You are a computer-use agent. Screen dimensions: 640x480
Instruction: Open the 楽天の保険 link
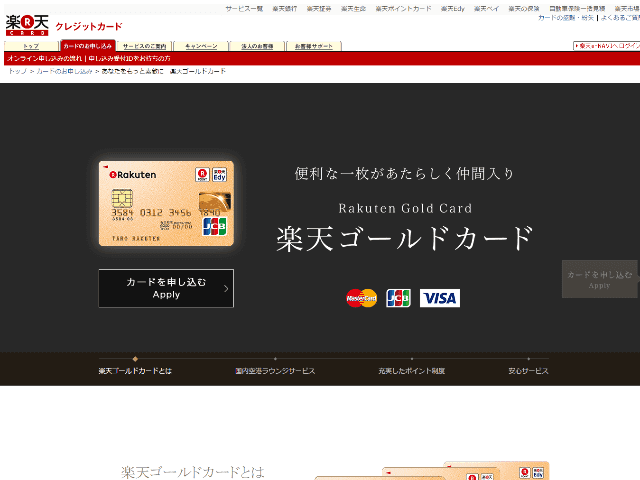(x=524, y=8)
